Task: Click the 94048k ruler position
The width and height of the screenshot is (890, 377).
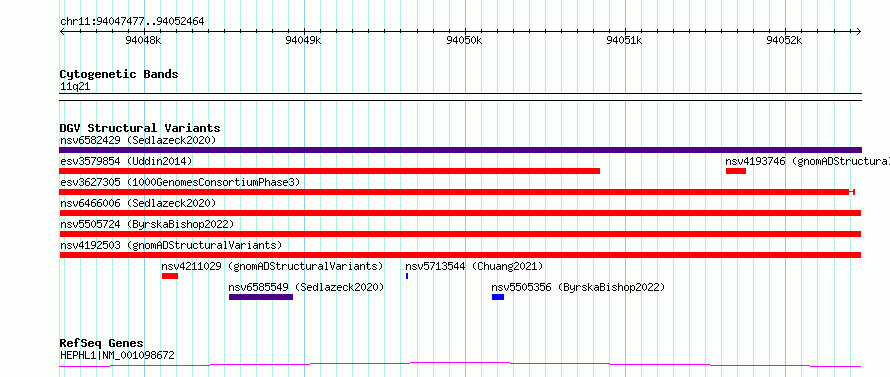Action: (144, 40)
